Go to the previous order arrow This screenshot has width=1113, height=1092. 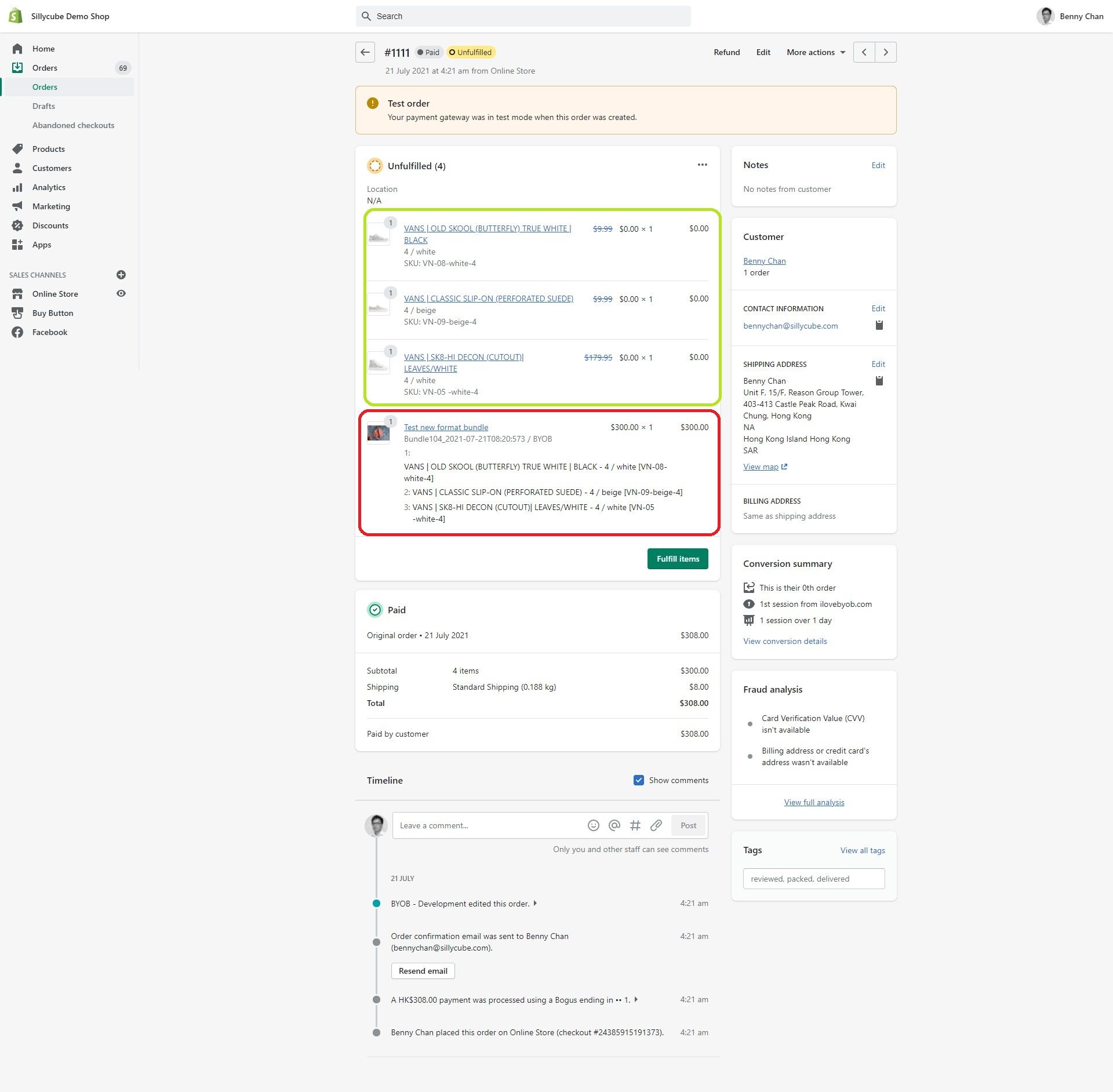tap(864, 52)
